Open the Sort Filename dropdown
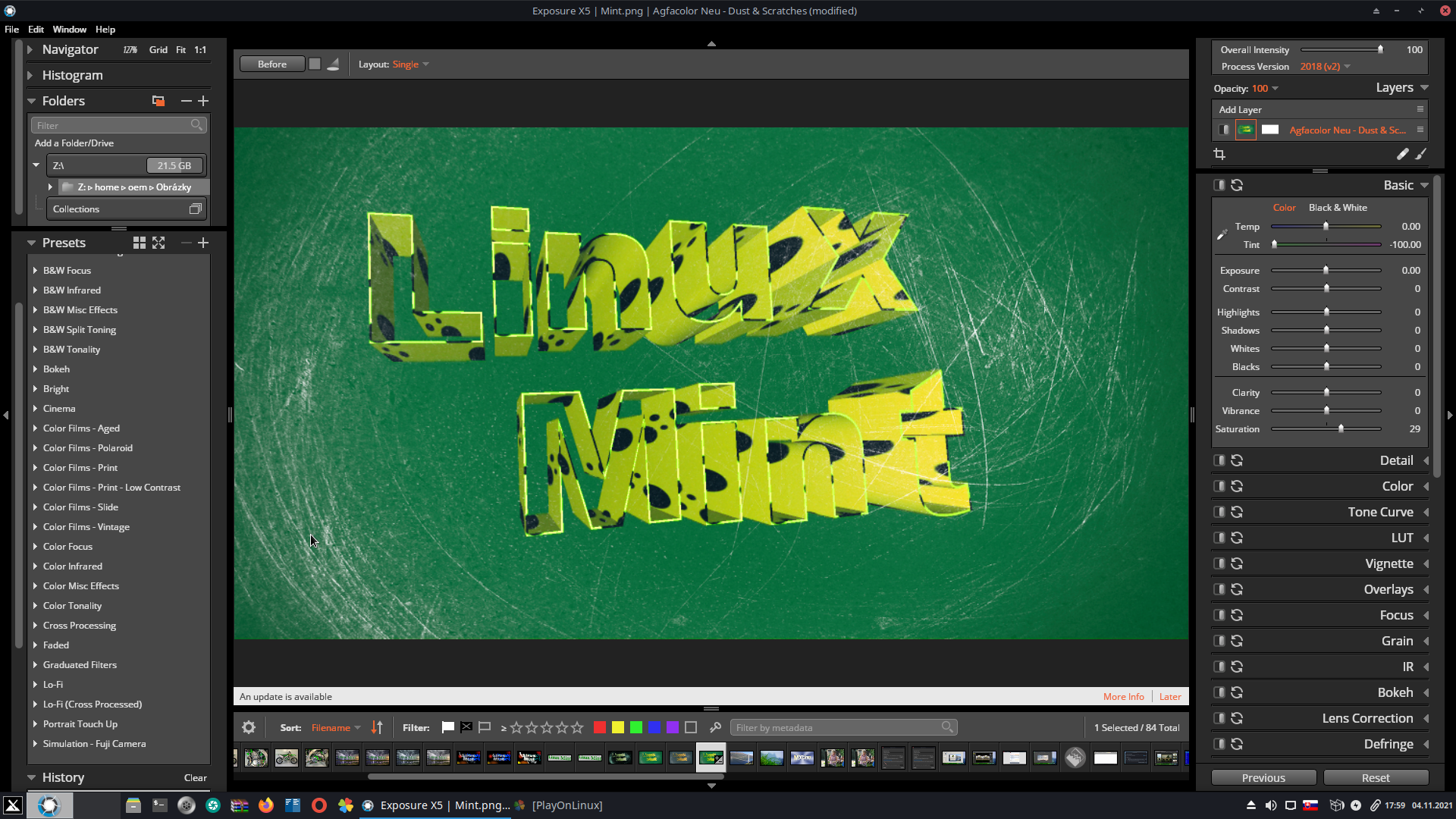This screenshot has height=819, width=1456. click(x=336, y=727)
